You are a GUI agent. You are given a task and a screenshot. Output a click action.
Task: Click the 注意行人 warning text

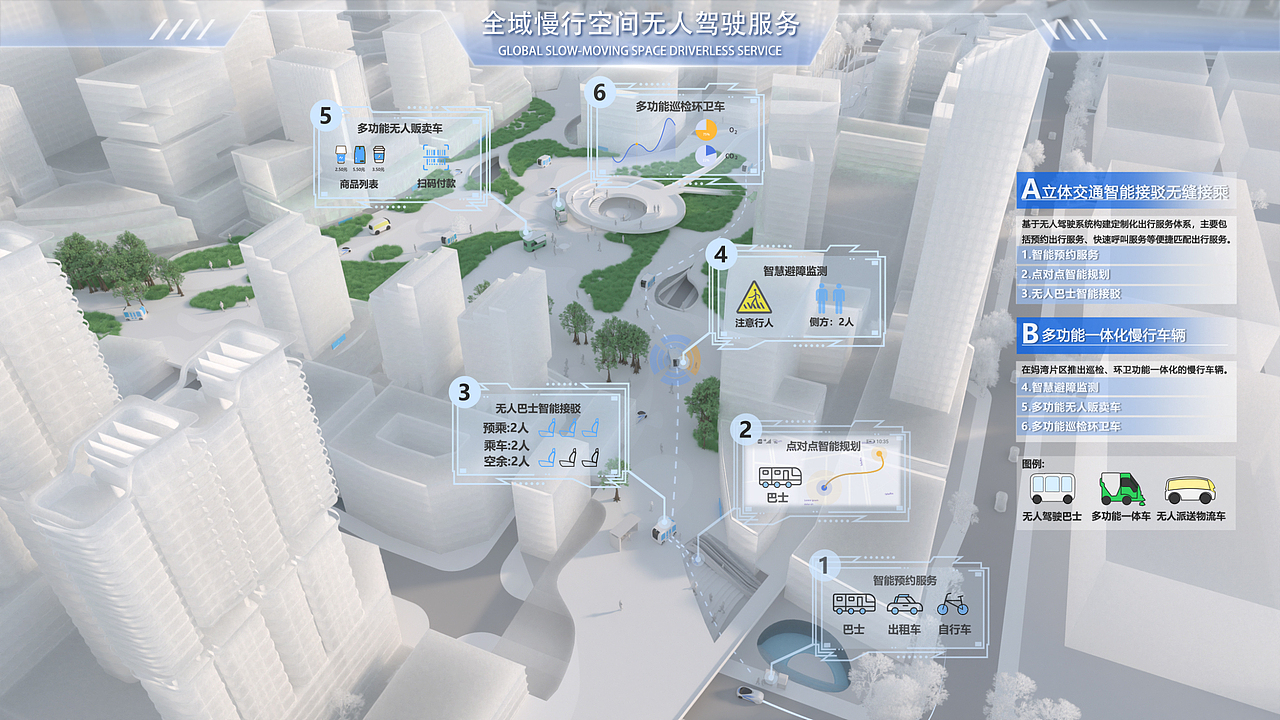pyautogui.click(x=753, y=323)
